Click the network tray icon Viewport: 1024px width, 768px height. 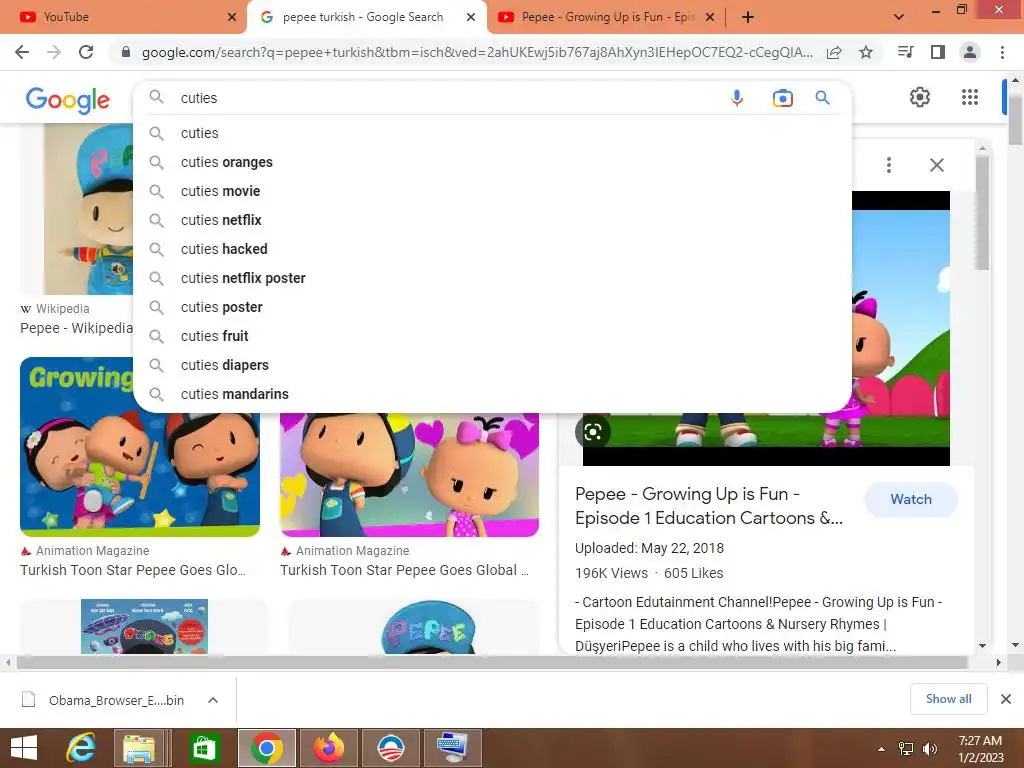click(x=906, y=749)
